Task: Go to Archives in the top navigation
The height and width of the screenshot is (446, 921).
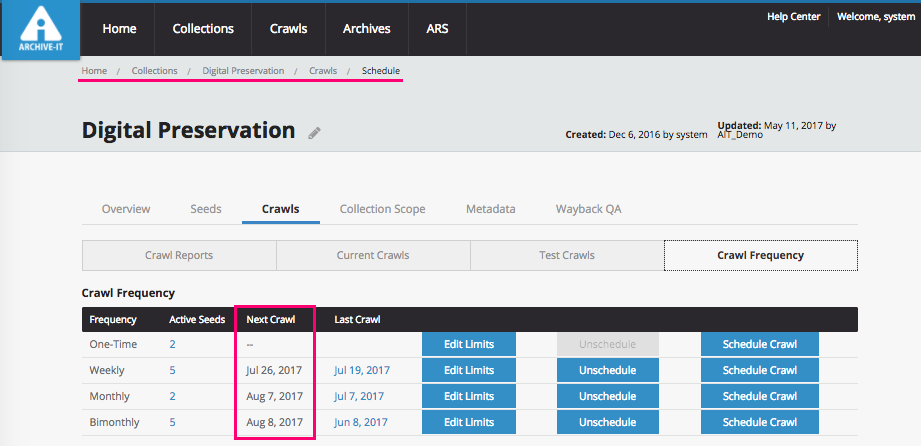Action: pyautogui.click(x=366, y=29)
